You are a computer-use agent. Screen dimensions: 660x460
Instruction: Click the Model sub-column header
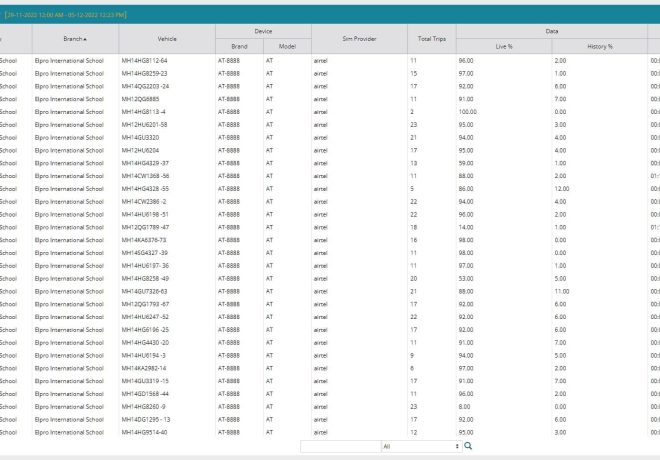[285, 46]
